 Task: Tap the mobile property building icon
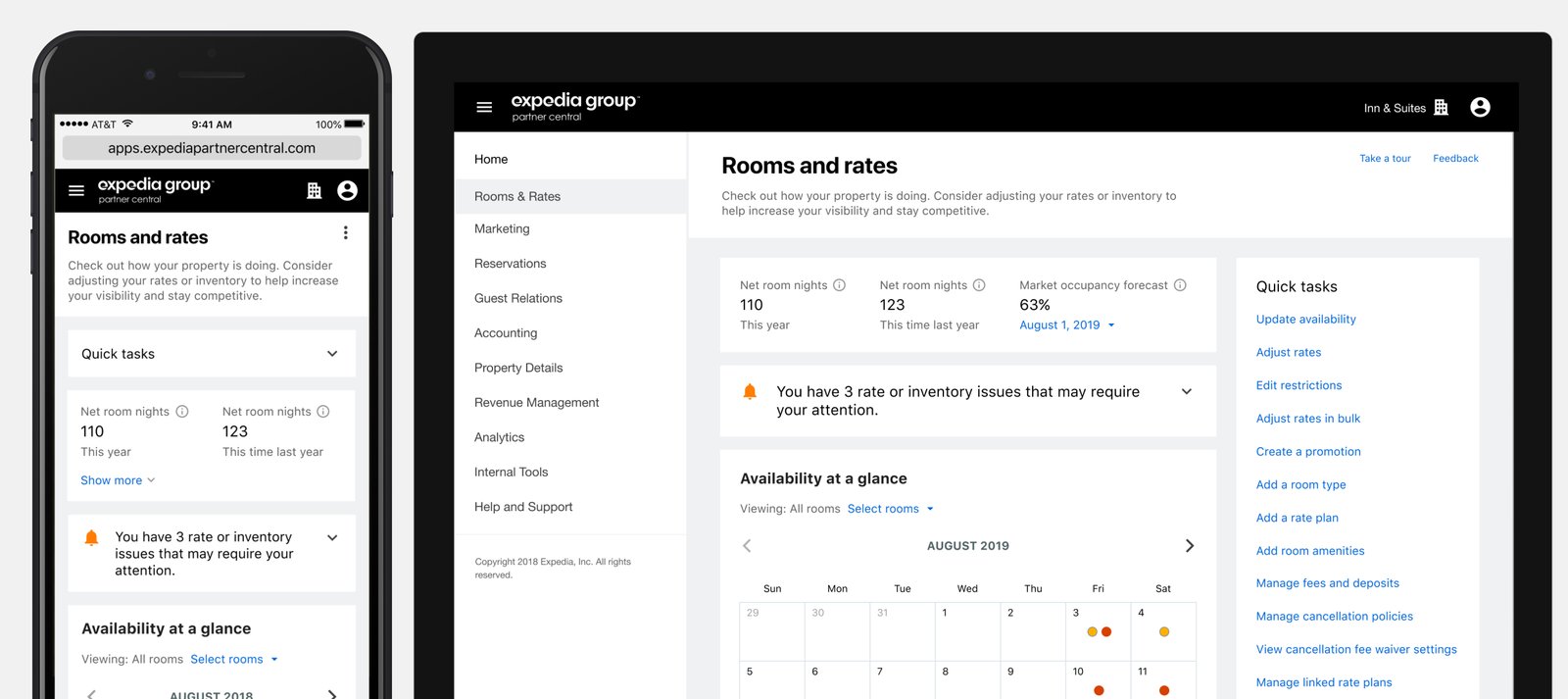(314, 190)
